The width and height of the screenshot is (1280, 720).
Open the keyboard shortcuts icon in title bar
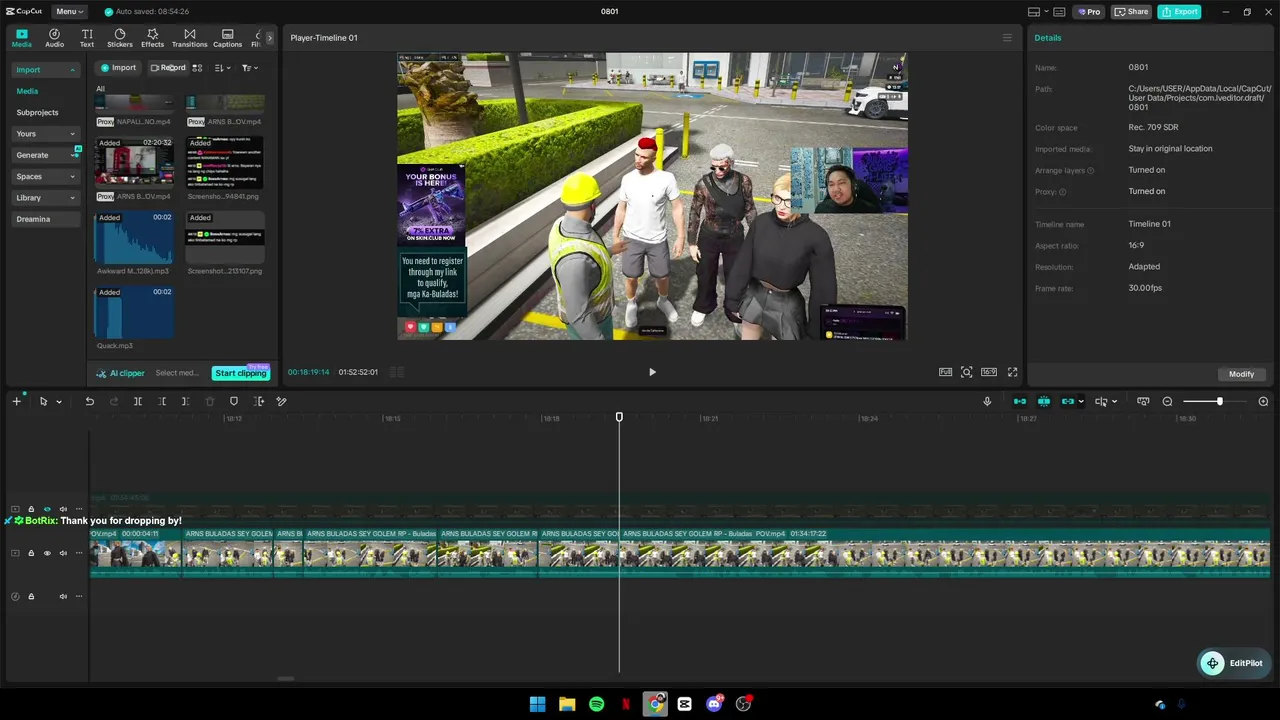(1059, 12)
